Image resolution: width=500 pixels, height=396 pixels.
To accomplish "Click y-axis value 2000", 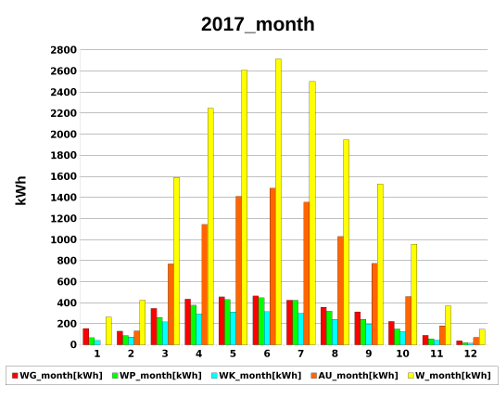I will pyautogui.click(x=63, y=134).
